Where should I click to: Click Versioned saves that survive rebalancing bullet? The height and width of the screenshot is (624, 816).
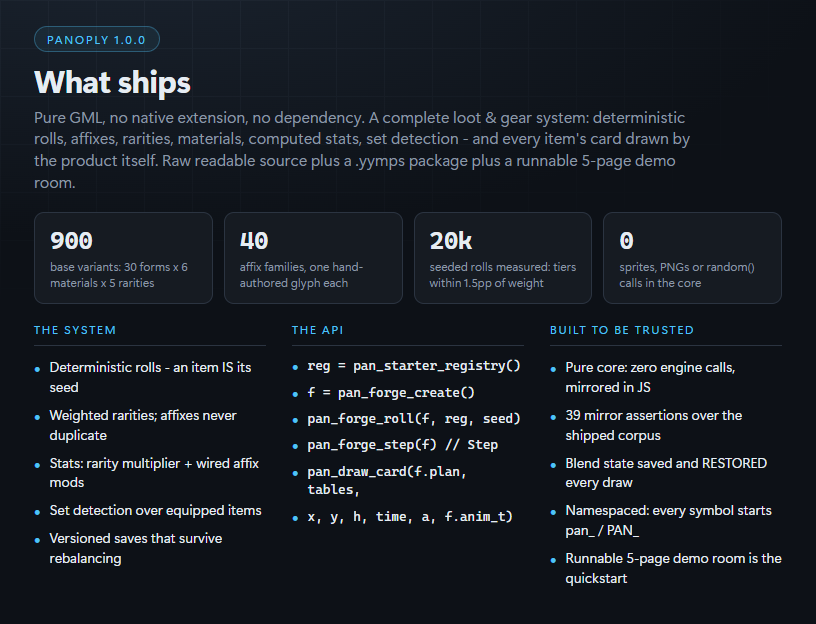coord(136,548)
